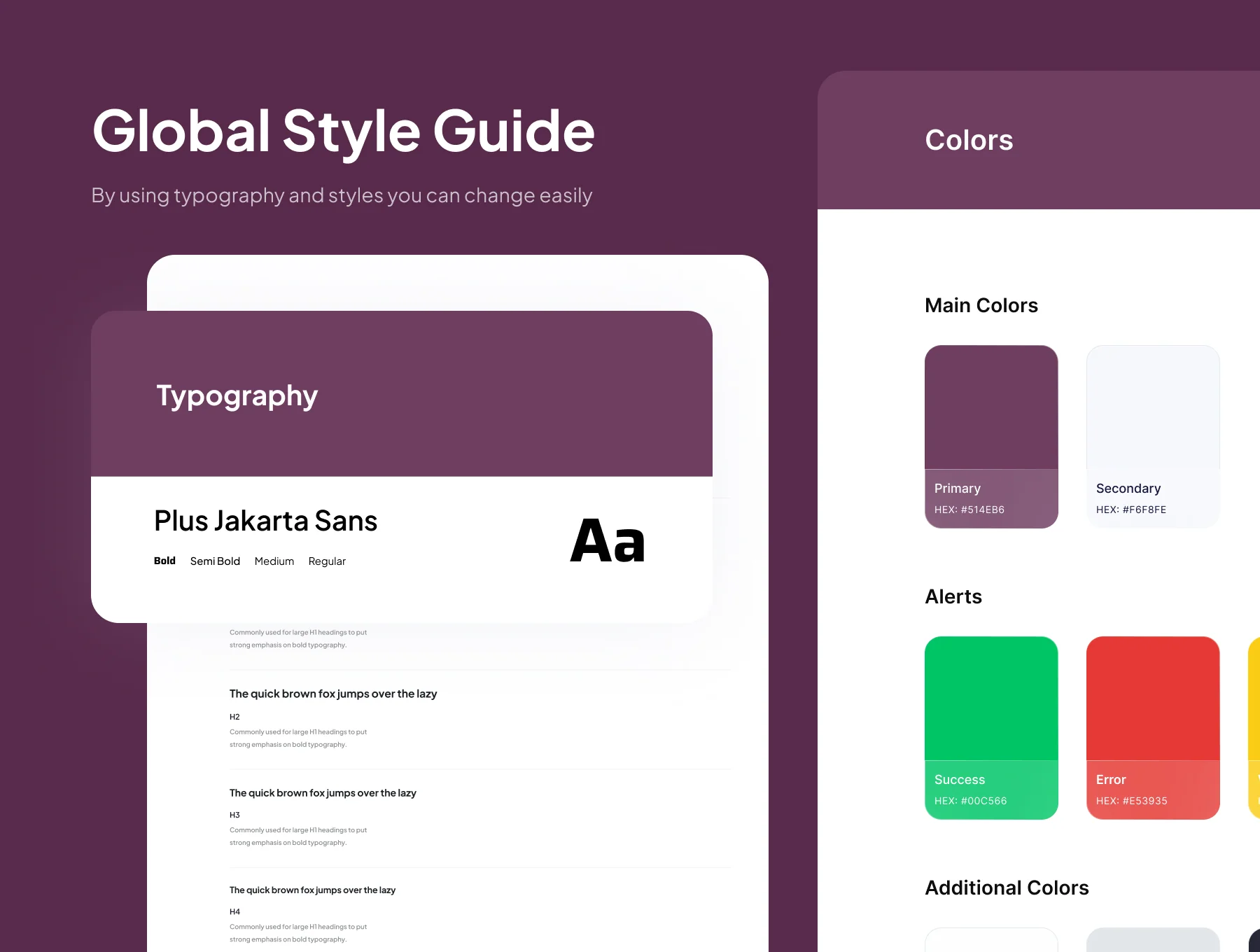Click the Error swatch label
Screen dimensions: 1260x952
click(x=1111, y=780)
